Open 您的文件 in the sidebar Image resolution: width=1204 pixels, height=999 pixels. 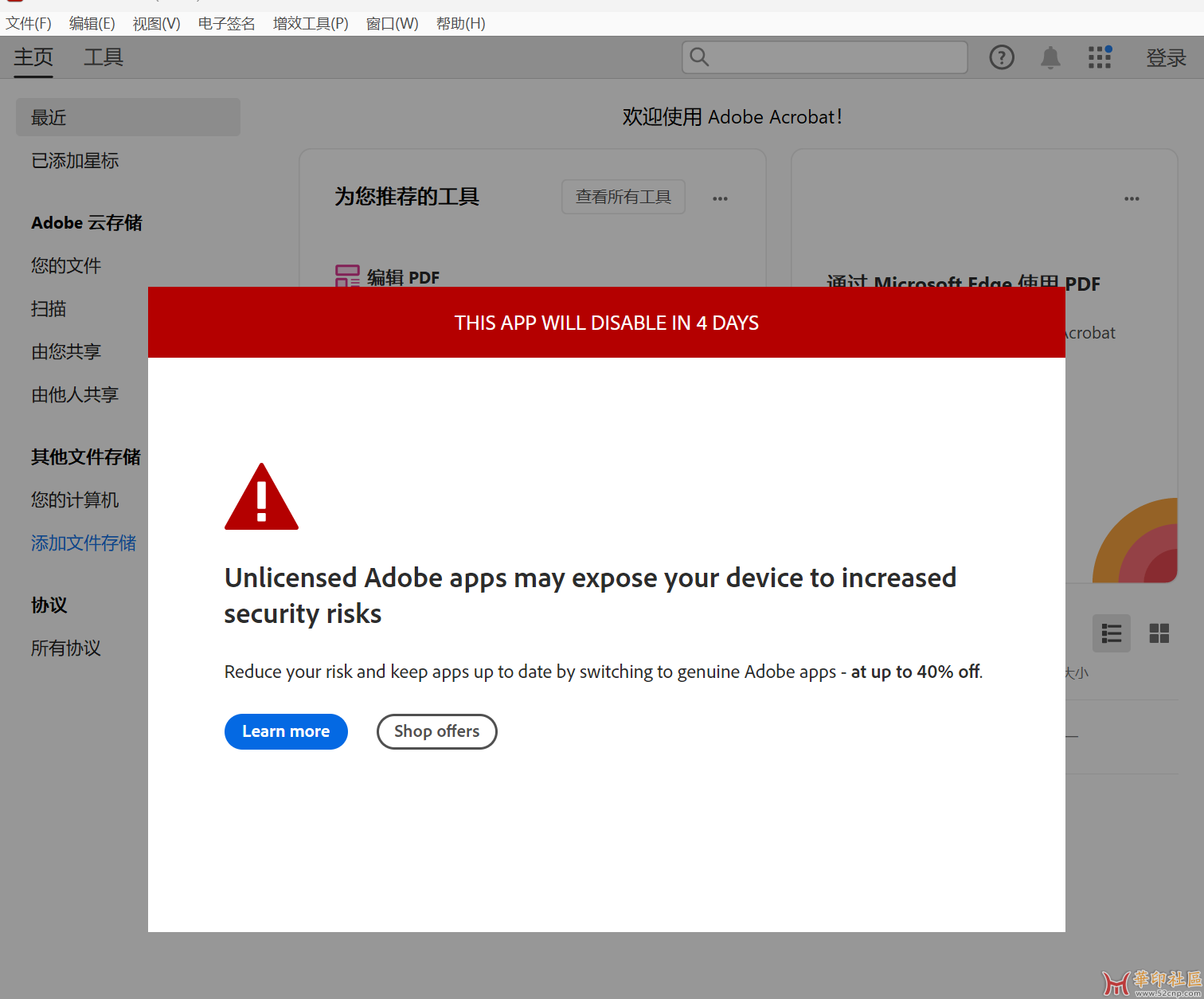[x=66, y=266]
